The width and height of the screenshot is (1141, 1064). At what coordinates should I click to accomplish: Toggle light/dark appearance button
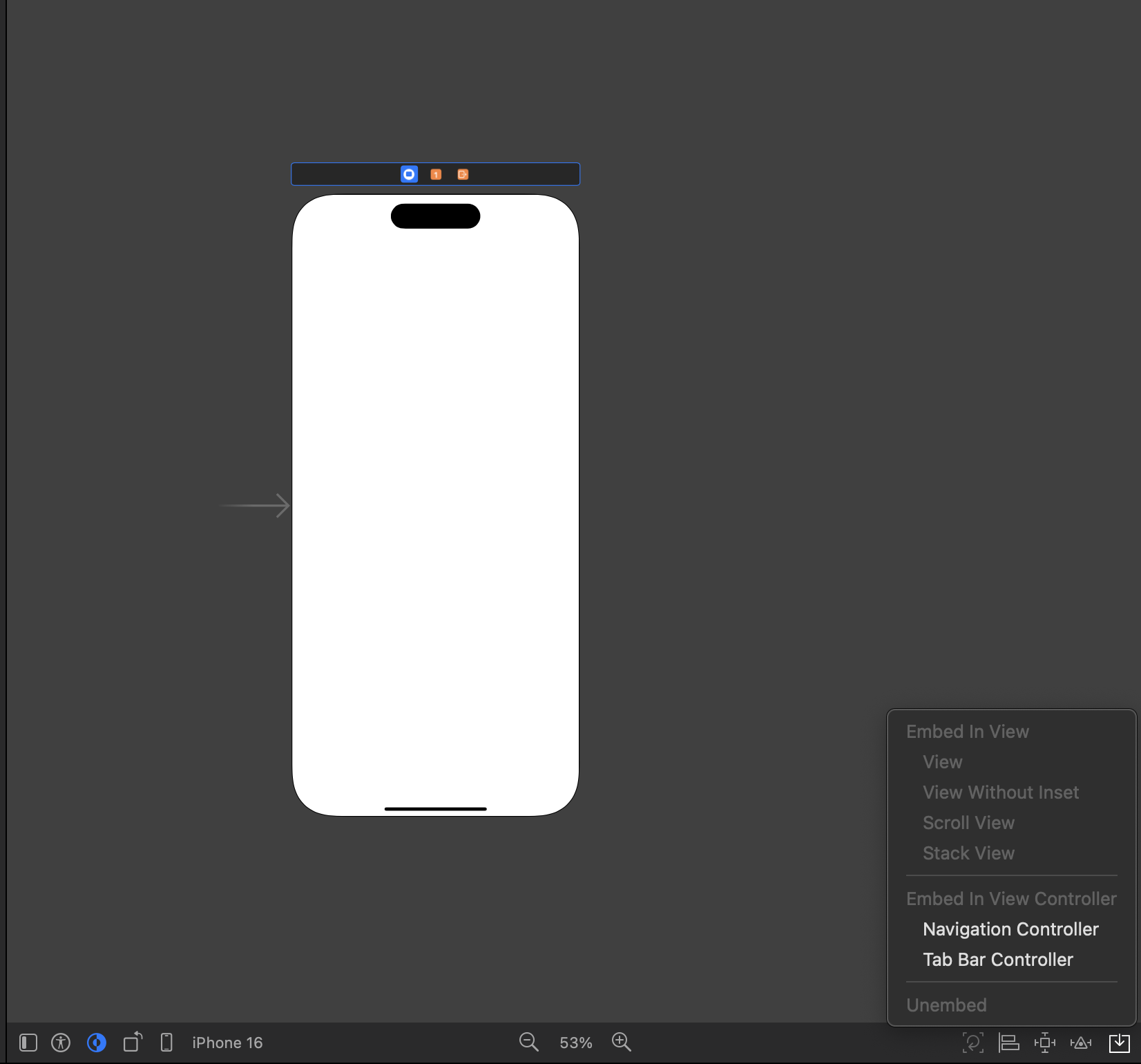pyautogui.click(x=97, y=1043)
